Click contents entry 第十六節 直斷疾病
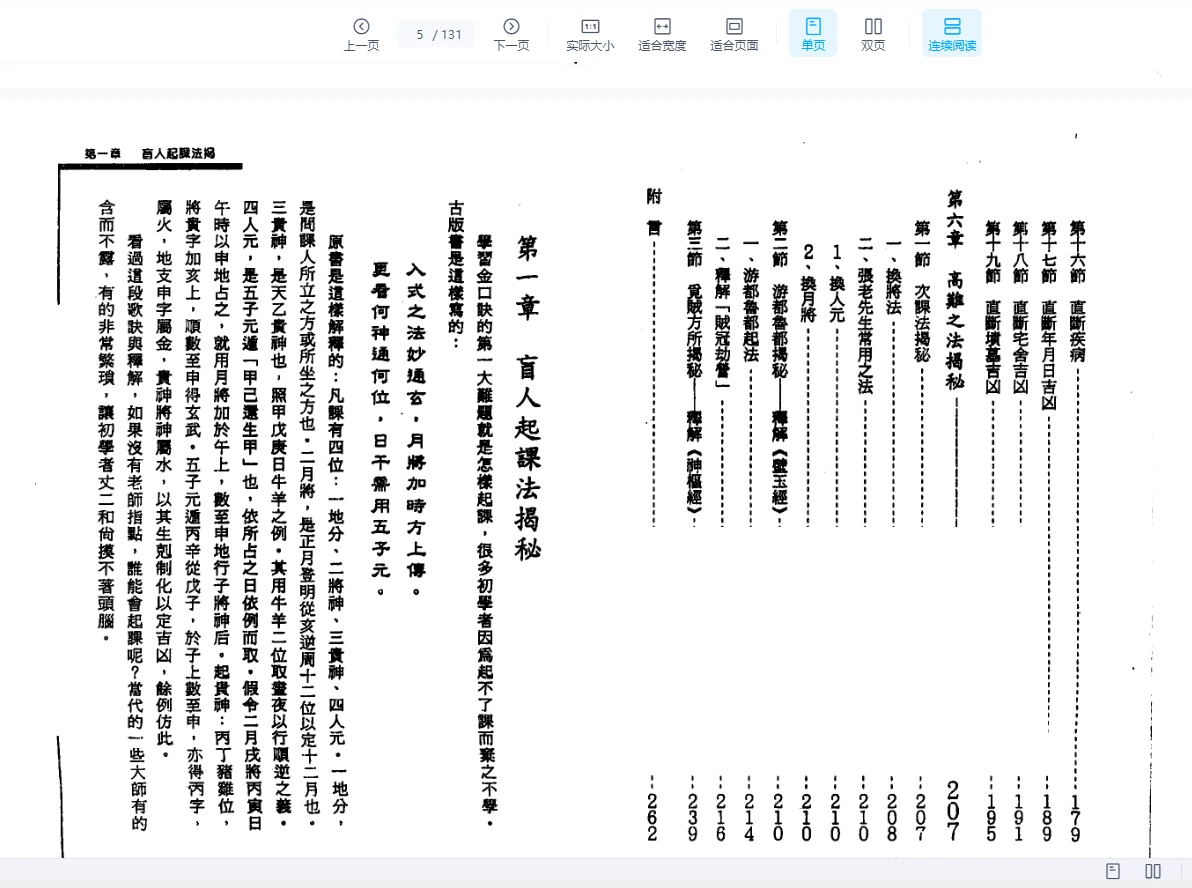Screen dimensions: 1192x888 (x=1077, y=292)
